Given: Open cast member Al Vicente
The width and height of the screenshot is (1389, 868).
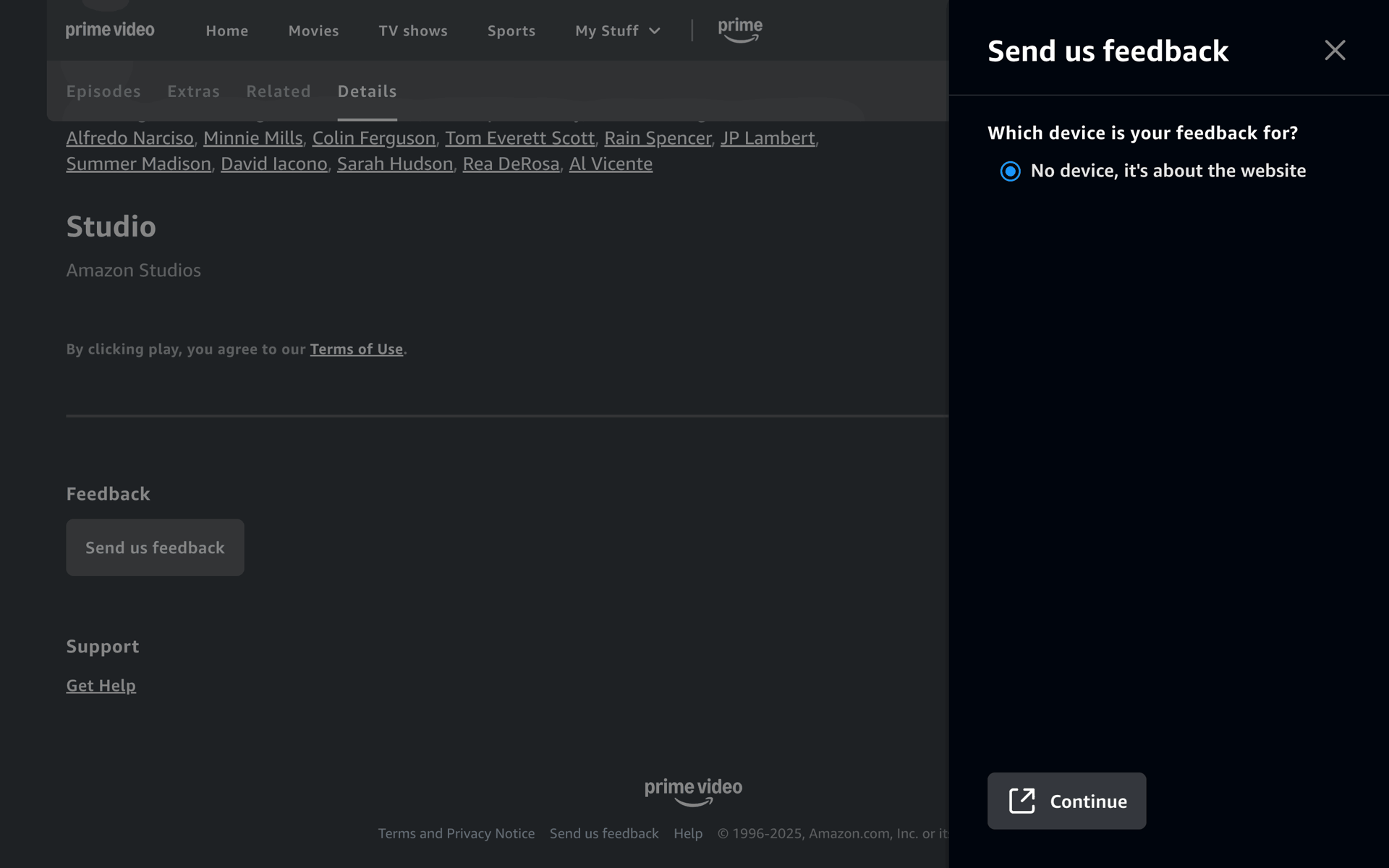Looking at the screenshot, I should coord(611,163).
